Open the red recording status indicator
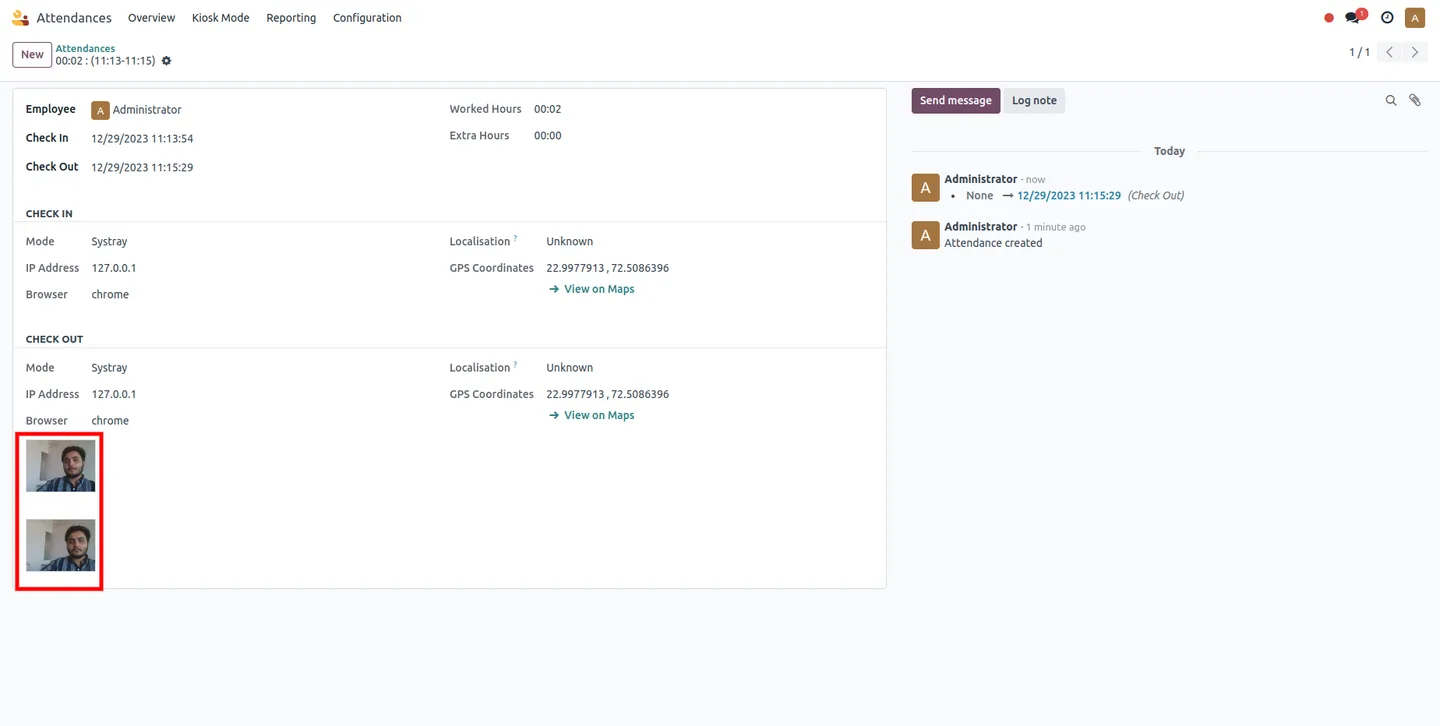 click(1329, 18)
